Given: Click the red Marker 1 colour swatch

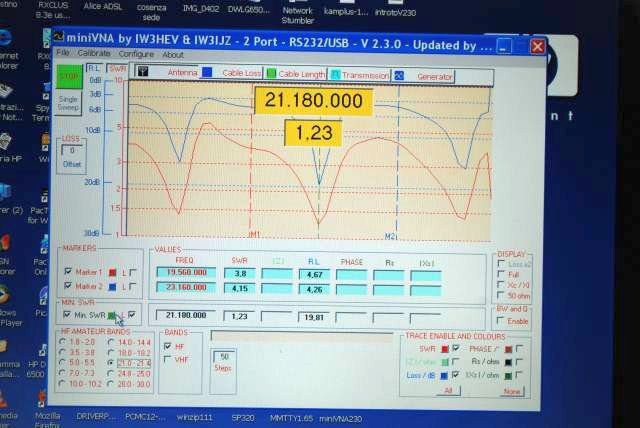Looking at the screenshot, I should pos(113,272).
